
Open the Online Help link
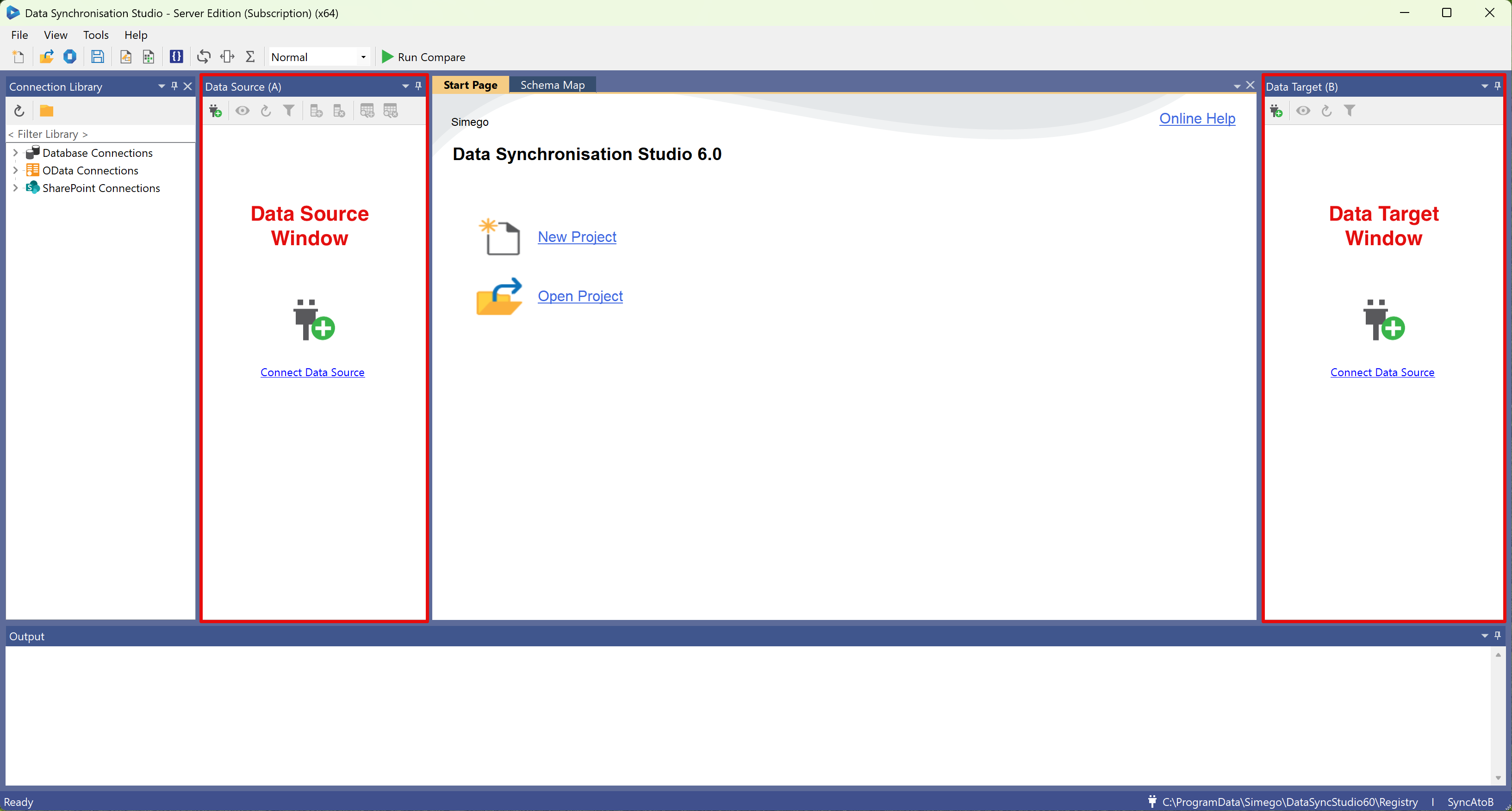click(x=1197, y=118)
